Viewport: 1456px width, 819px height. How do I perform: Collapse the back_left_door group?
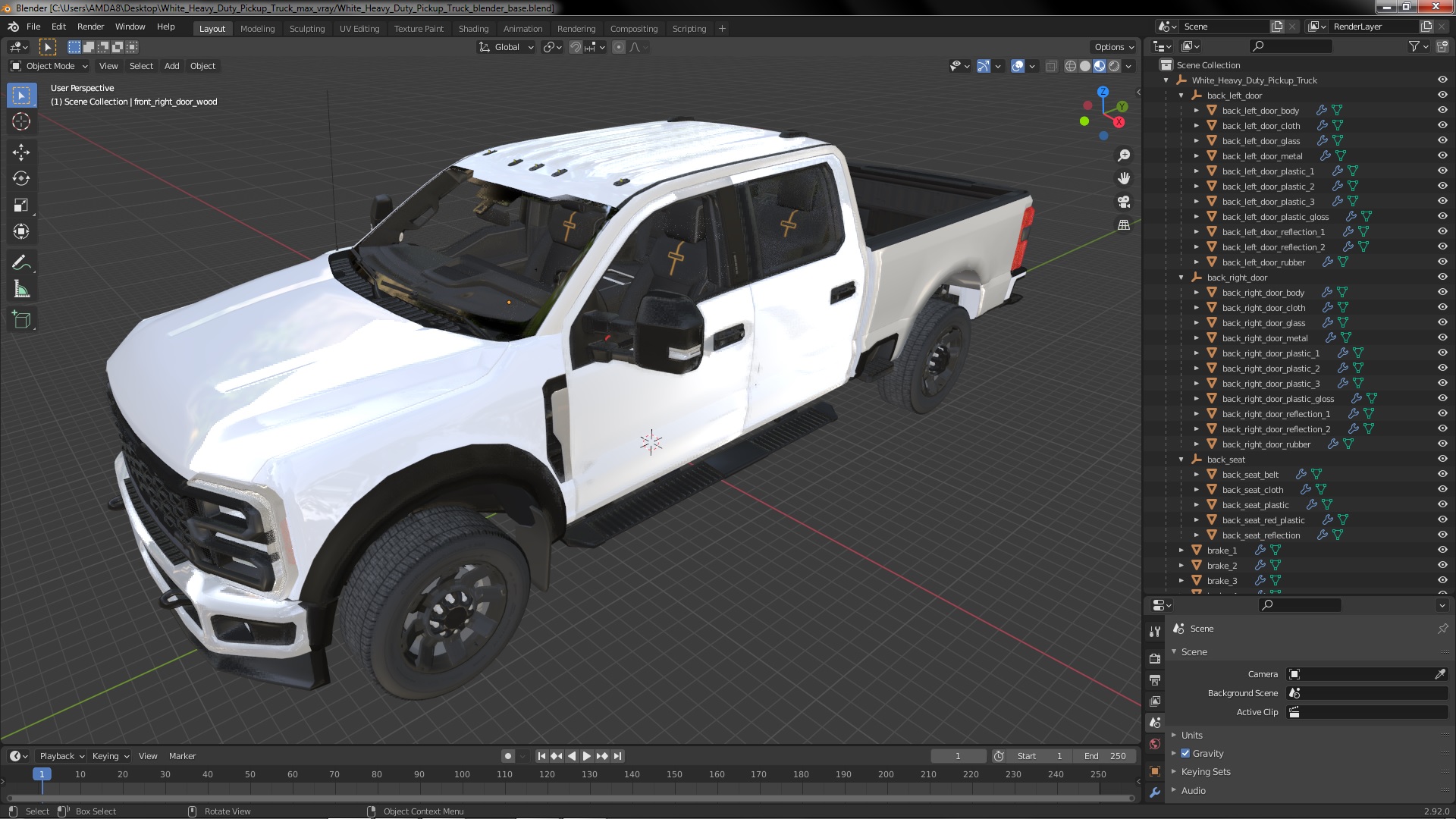pos(1181,96)
